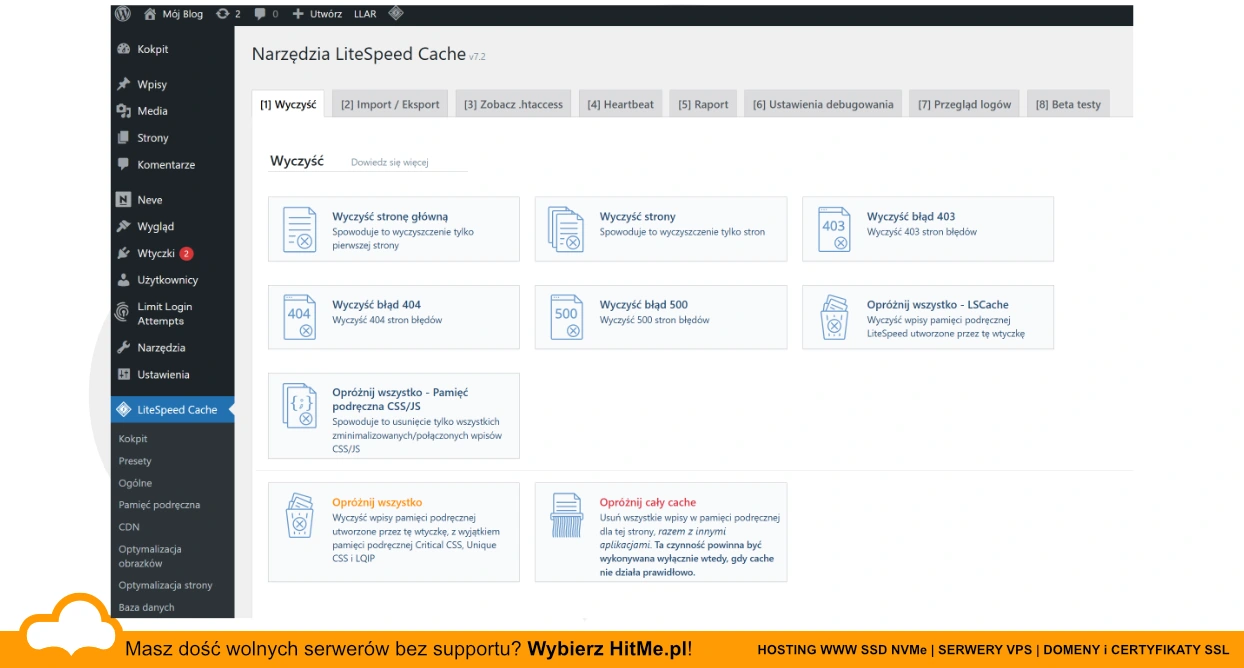Image resolution: width=1244 pixels, height=668 pixels.
Task: Click the 500 error page icon
Action: click(566, 317)
